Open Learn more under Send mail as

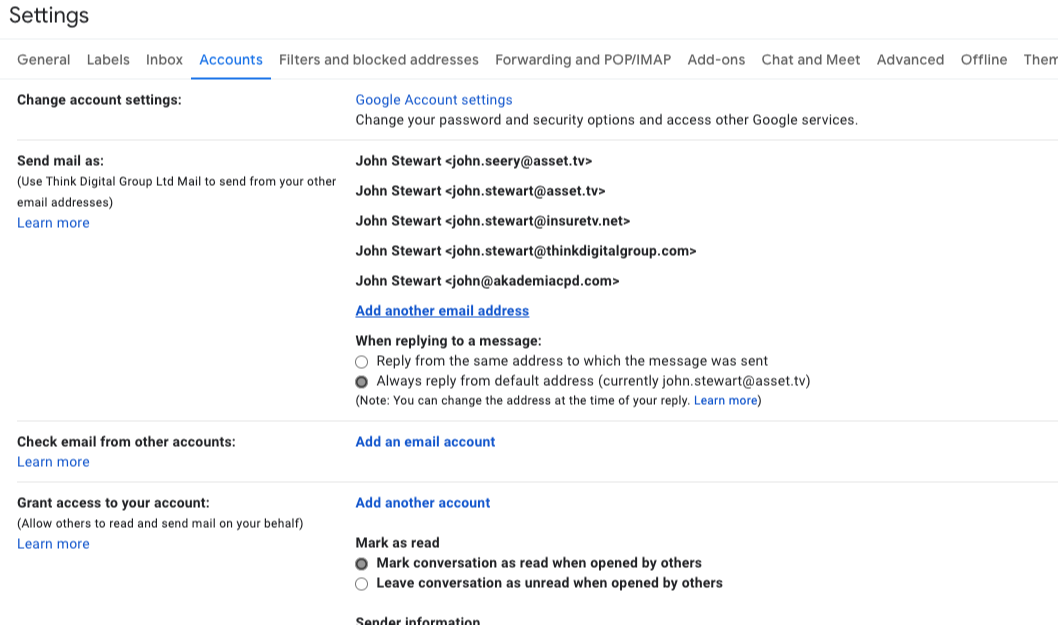[53, 223]
